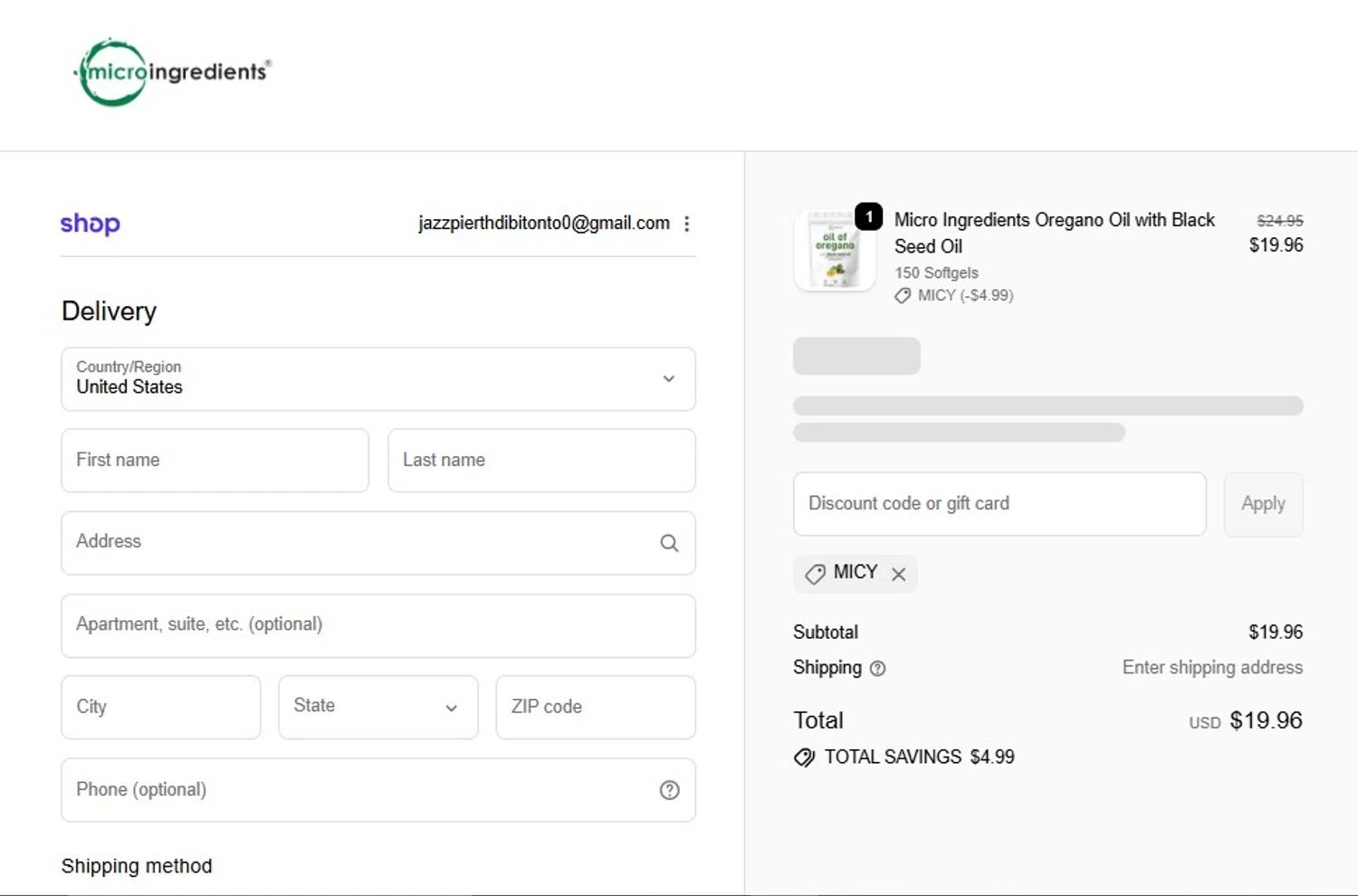Image resolution: width=1358 pixels, height=896 pixels.
Task: Click into the Address field
Action: (378, 543)
